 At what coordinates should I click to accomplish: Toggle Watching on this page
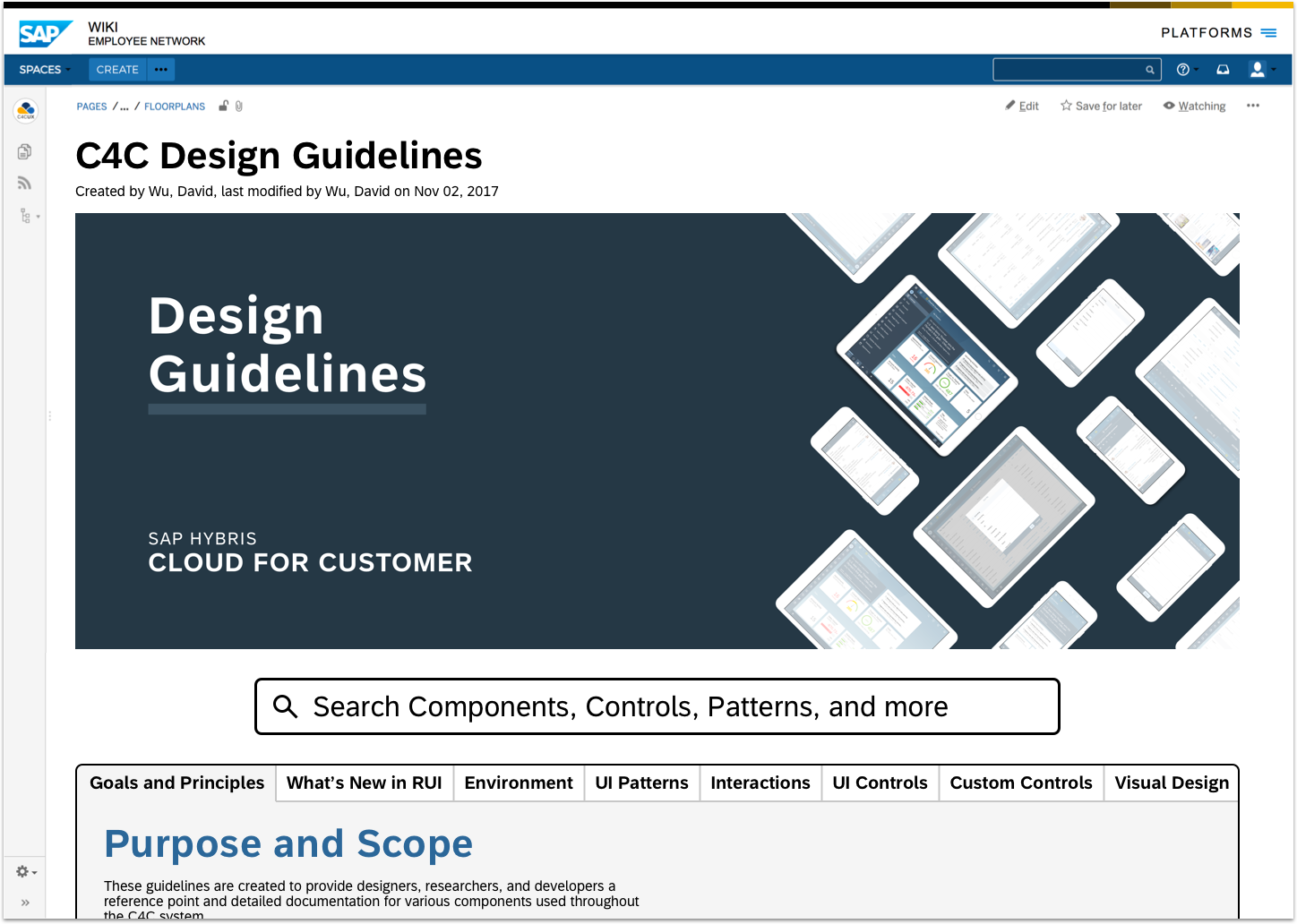[x=1194, y=106]
